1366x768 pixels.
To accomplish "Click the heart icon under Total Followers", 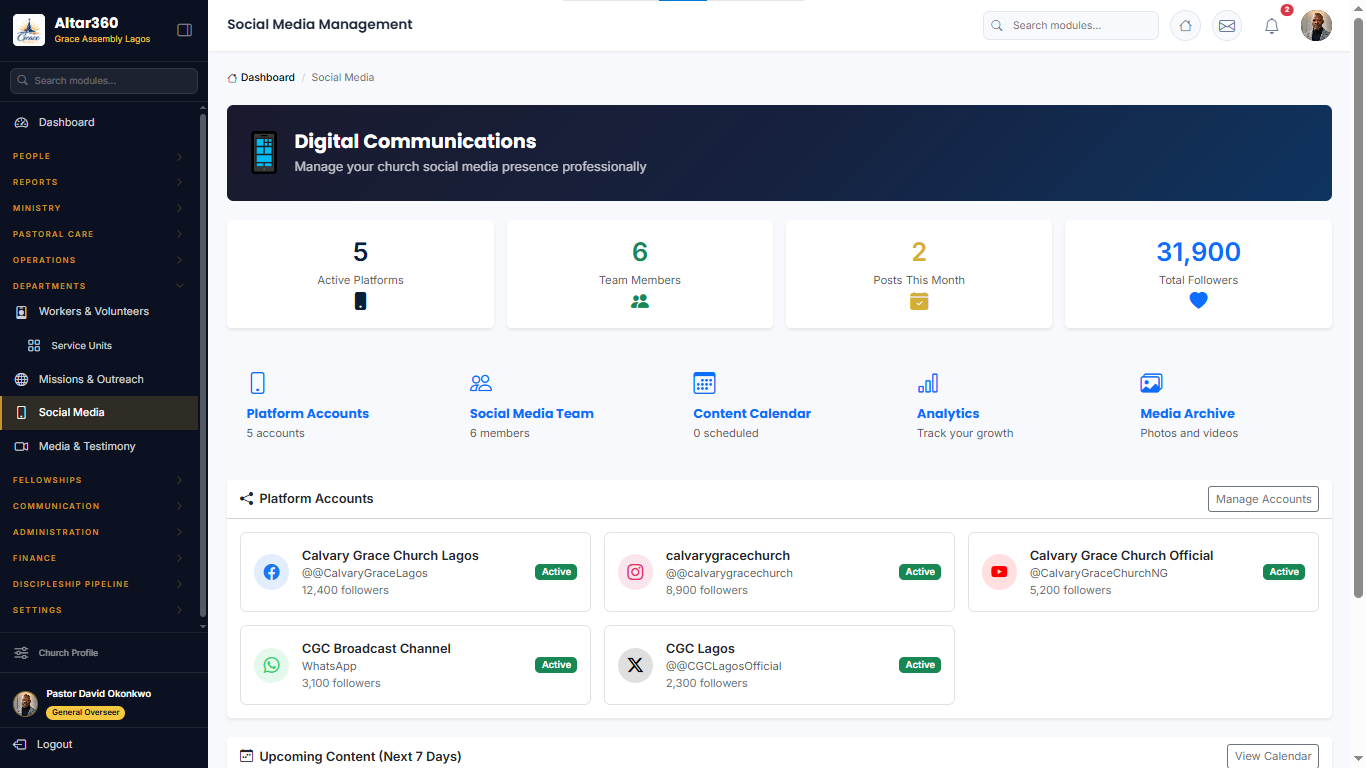I will click(x=1198, y=300).
